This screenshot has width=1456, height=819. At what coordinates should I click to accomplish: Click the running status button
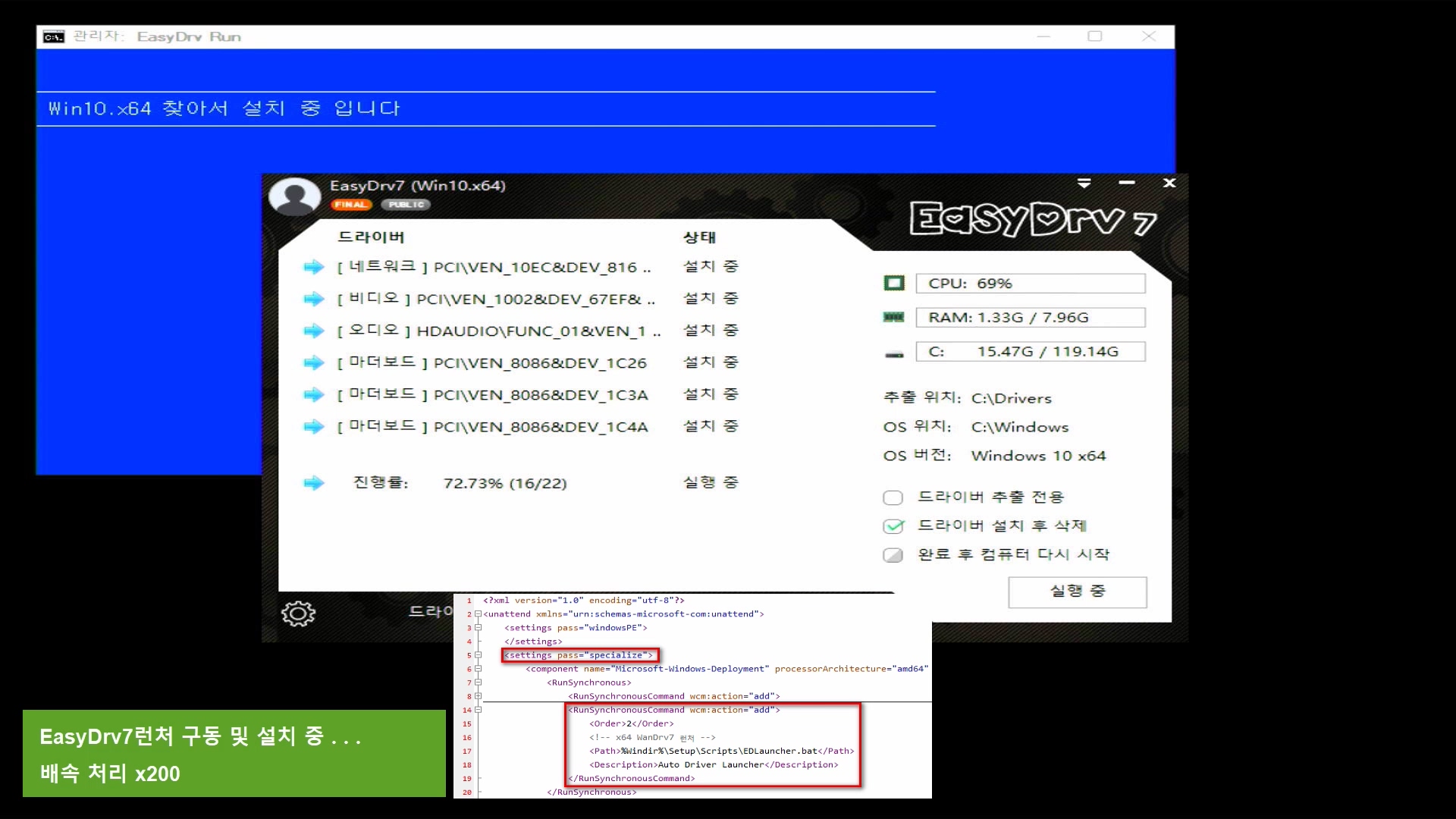(1077, 591)
